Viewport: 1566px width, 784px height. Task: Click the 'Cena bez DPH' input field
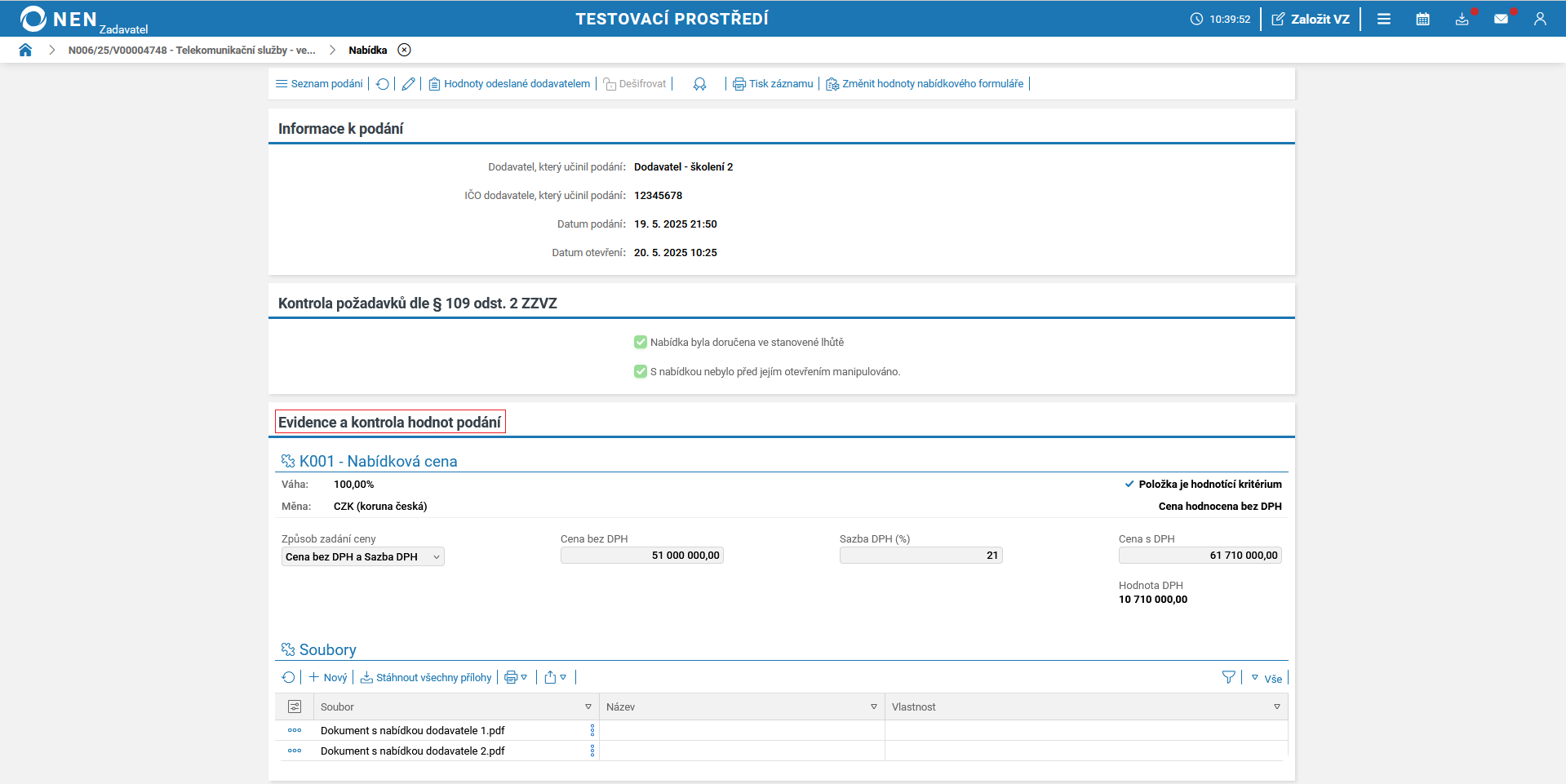coord(641,556)
